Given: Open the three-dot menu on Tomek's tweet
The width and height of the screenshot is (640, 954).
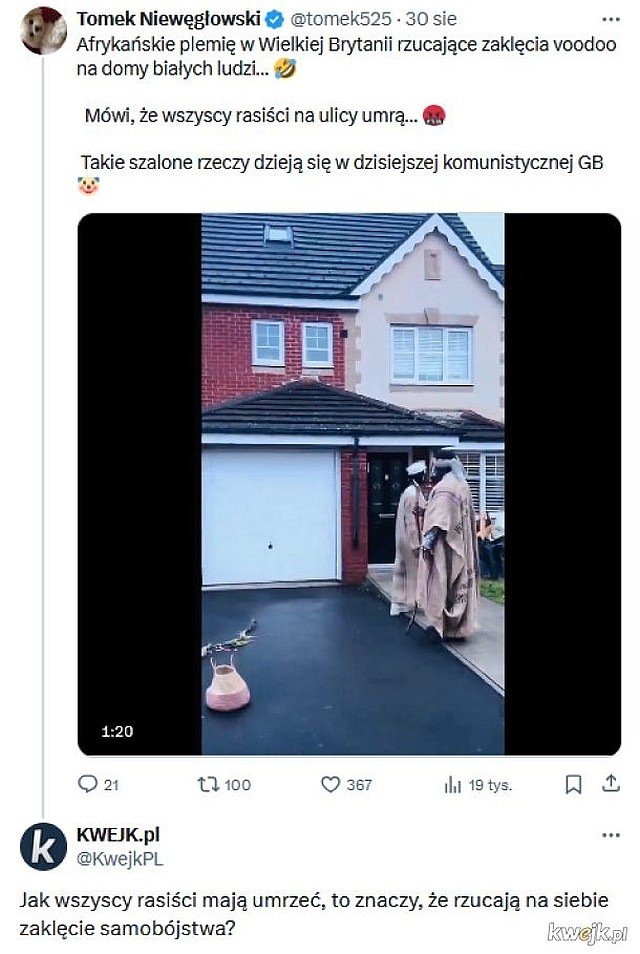Looking at the screenshot, I should coord(611,19).
